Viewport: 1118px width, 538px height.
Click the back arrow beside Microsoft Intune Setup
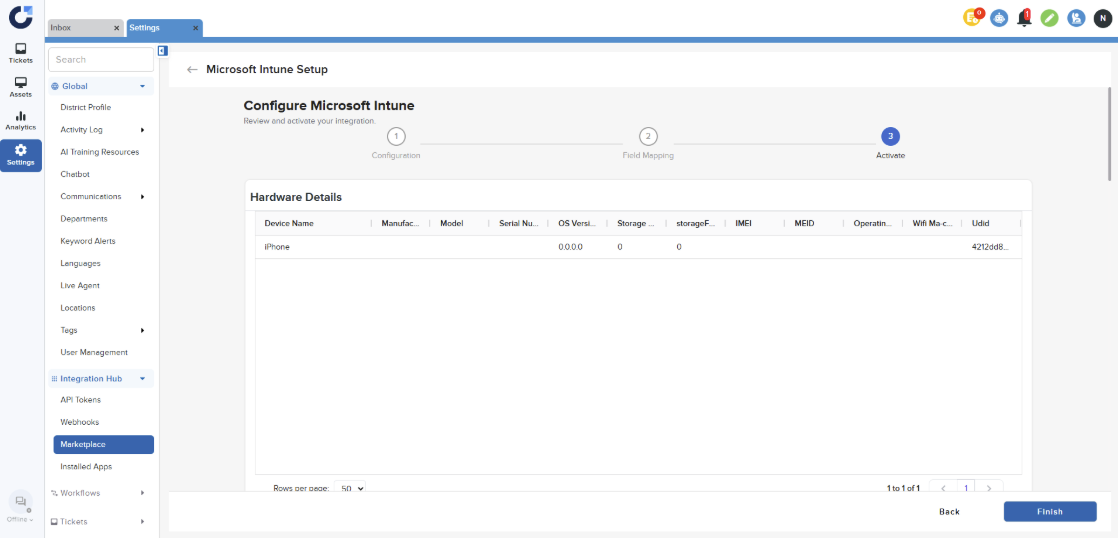192,70
